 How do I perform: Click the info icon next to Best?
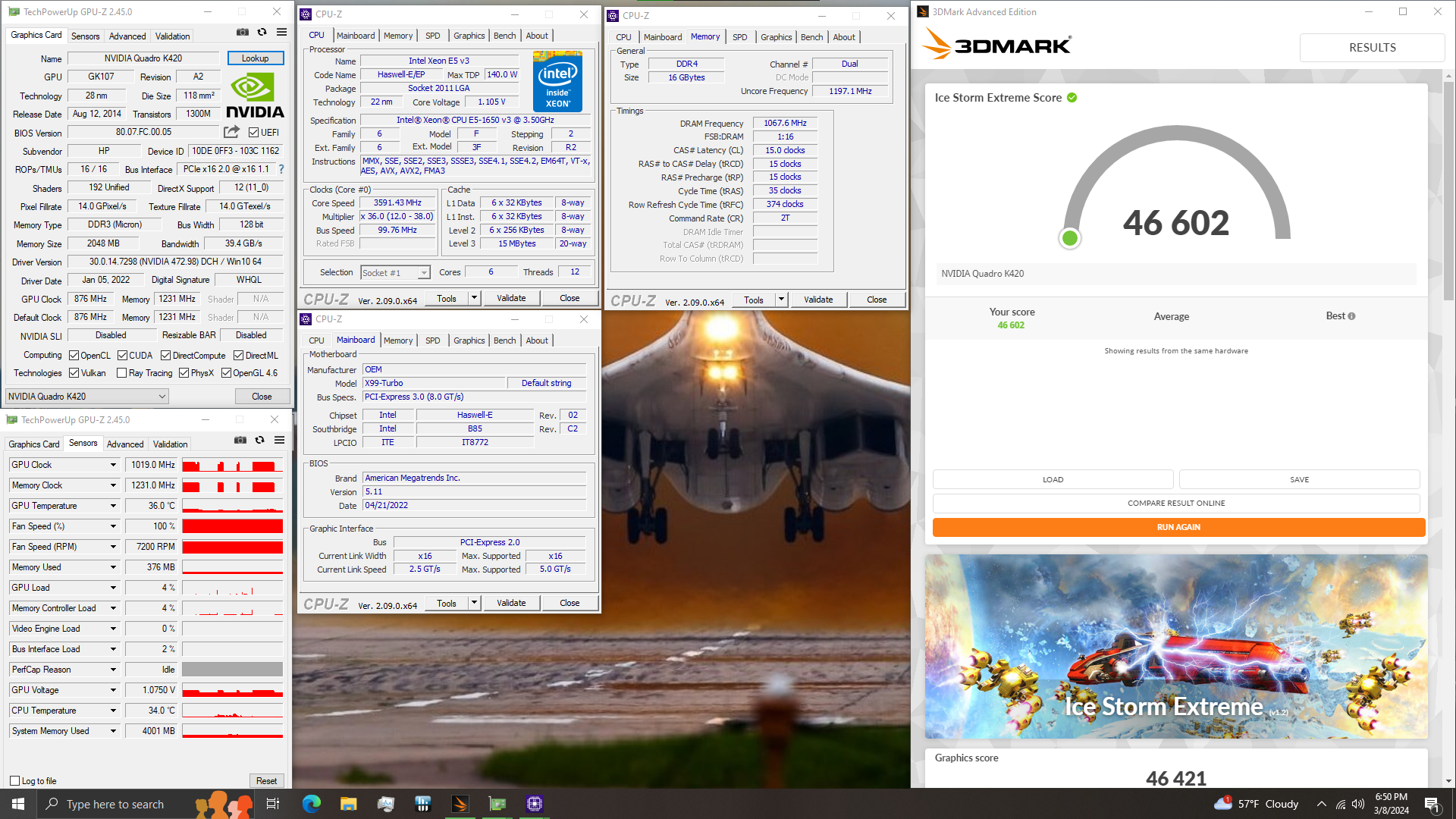tap(1352, 316)
